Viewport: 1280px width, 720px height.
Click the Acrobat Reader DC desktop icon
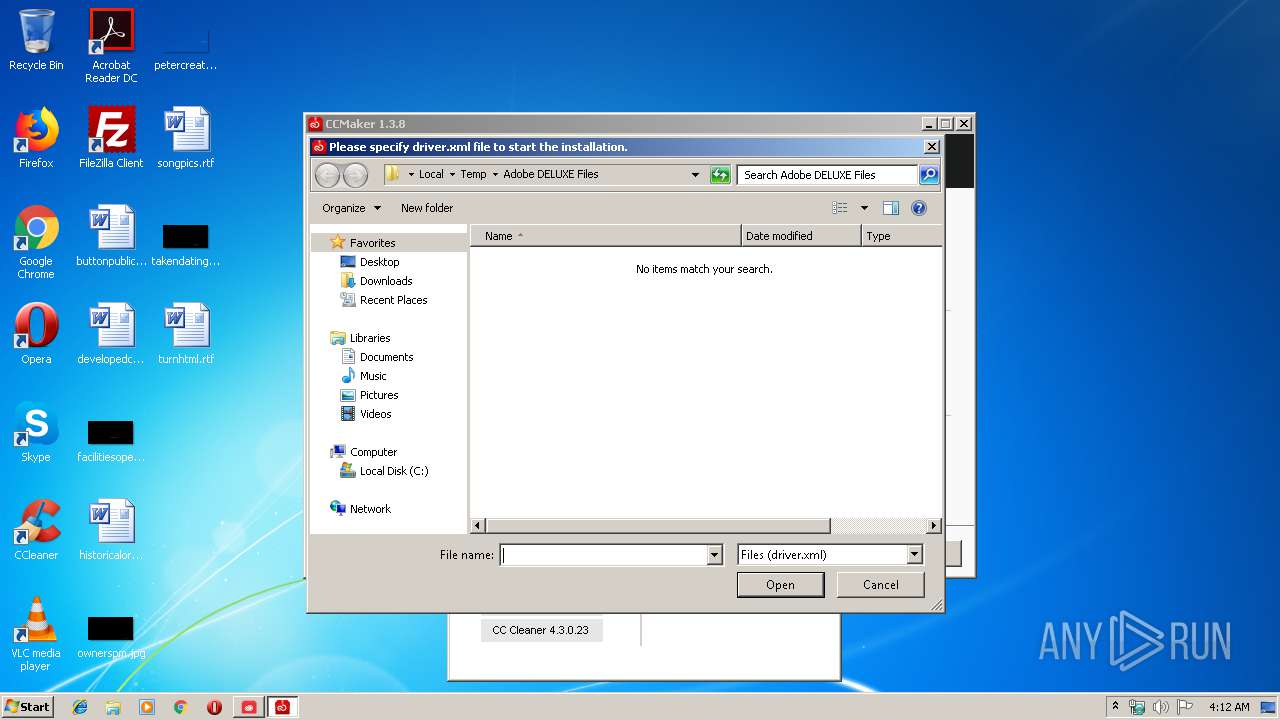(x=111, y=46)
